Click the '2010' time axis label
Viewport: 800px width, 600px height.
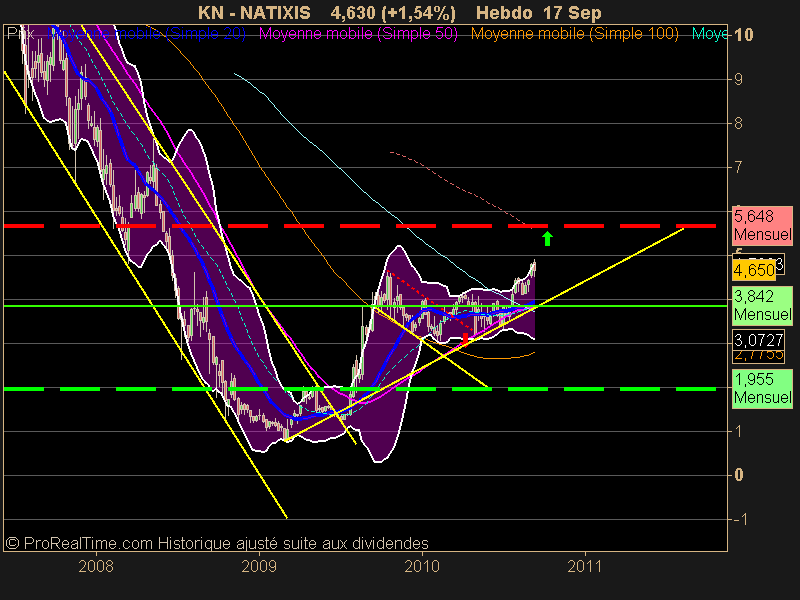pyautogui.click(x=422, y=566)
